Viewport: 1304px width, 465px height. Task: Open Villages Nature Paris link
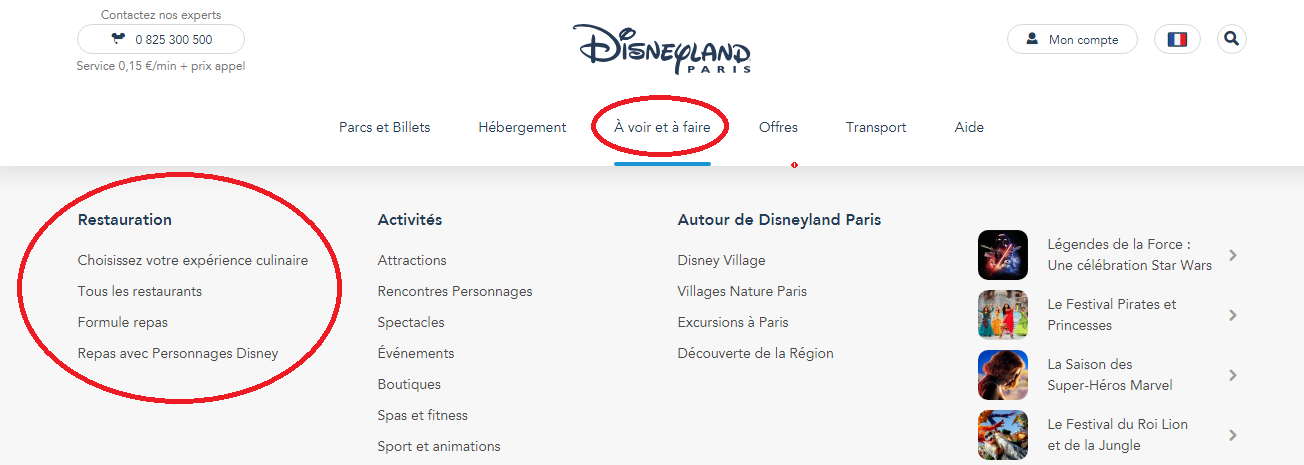coord(742,291)
